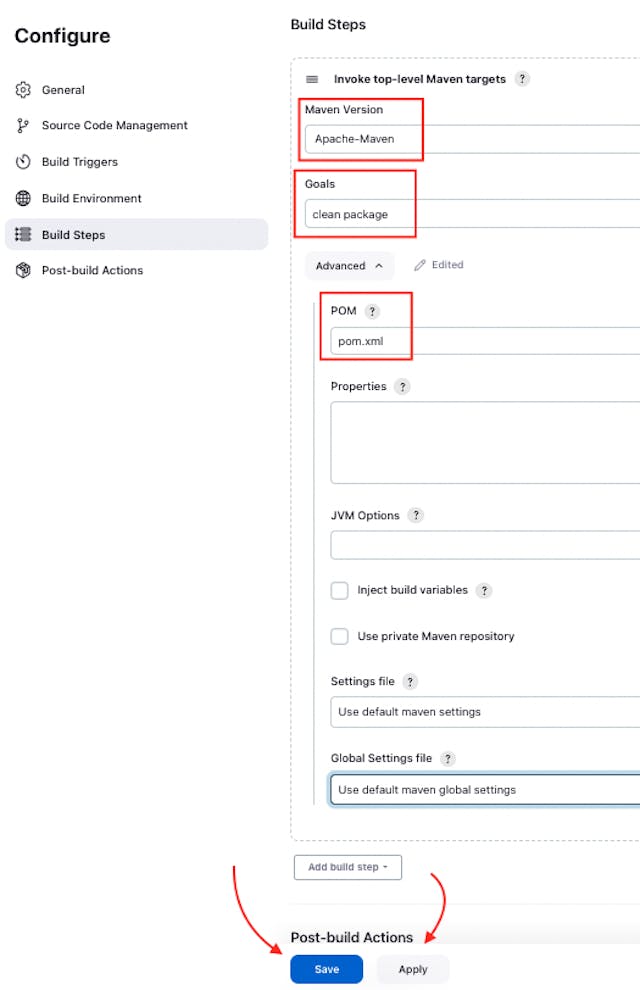Click the Build Triggers clock icon
The width and height of the screenshot is (640, 990).
tap(22, 162)
